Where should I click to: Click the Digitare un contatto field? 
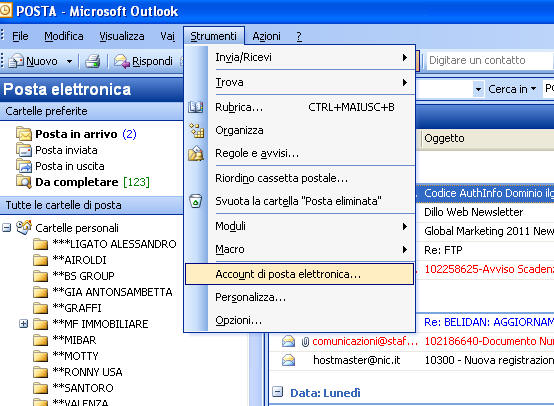click(x=490, y=60)
